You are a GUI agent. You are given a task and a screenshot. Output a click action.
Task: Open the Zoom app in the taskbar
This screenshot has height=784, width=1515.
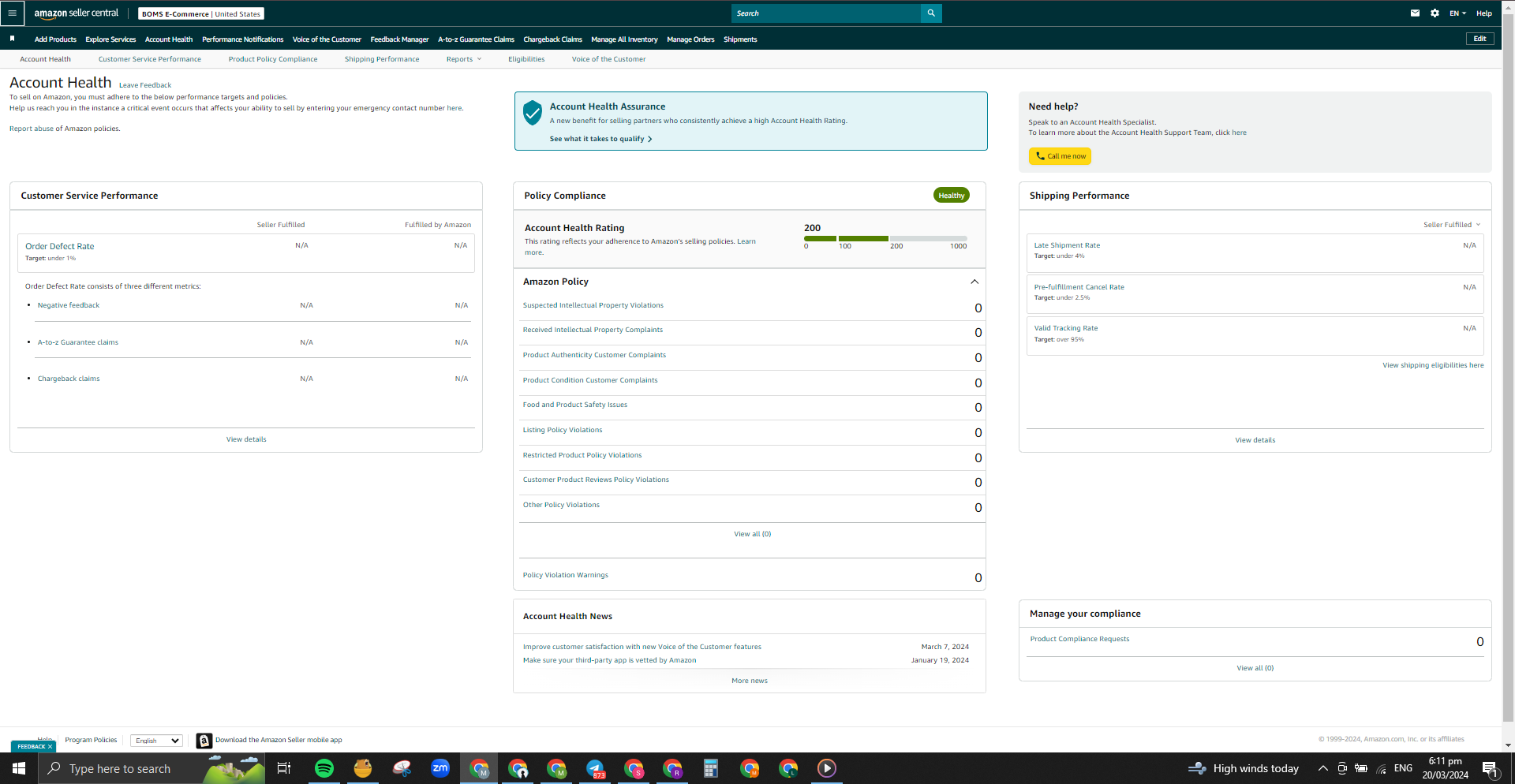click(440, 768)
